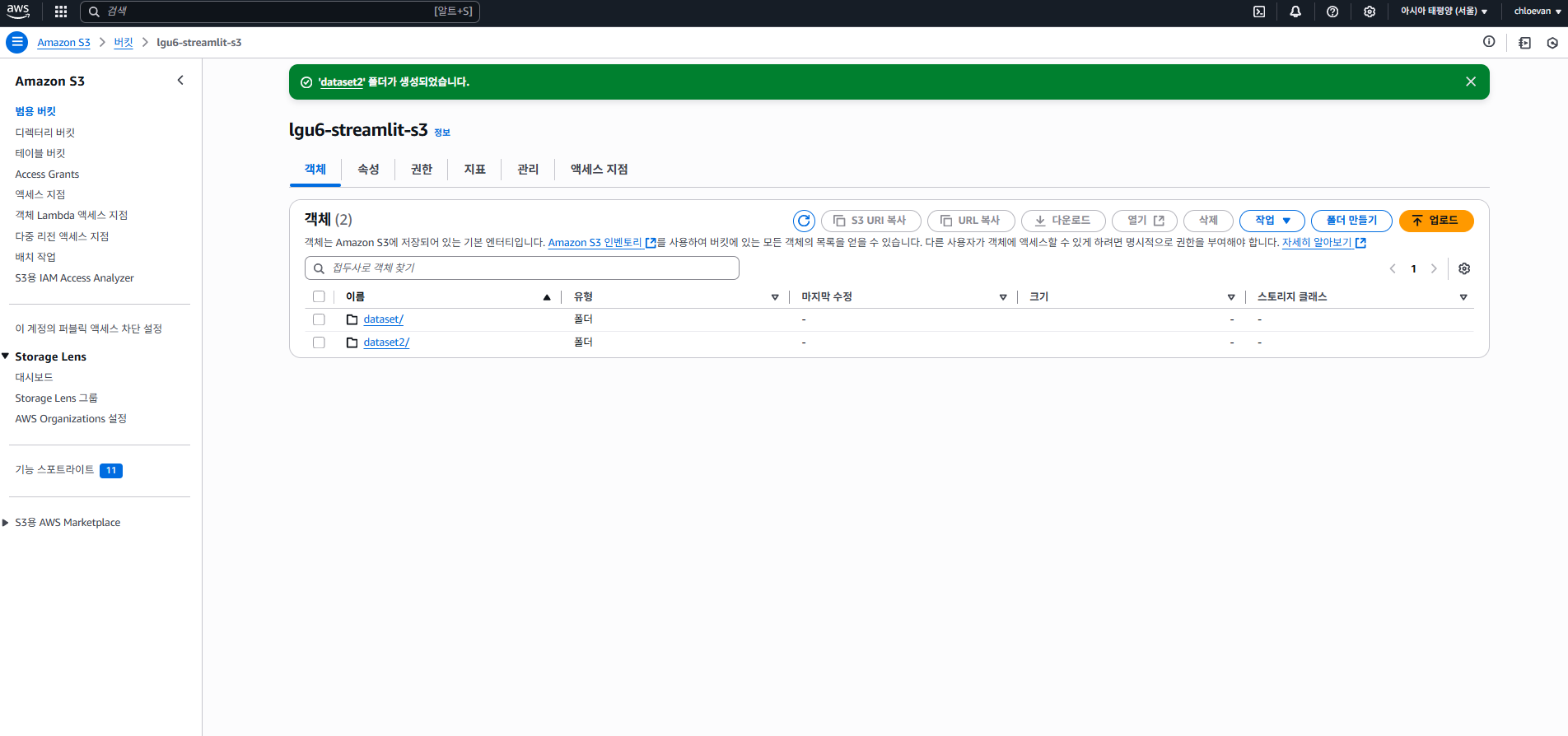Open 디렉터리 버킷 in sidebar
The height and width of the screenshot is (736, 1568).
[45, 133]
